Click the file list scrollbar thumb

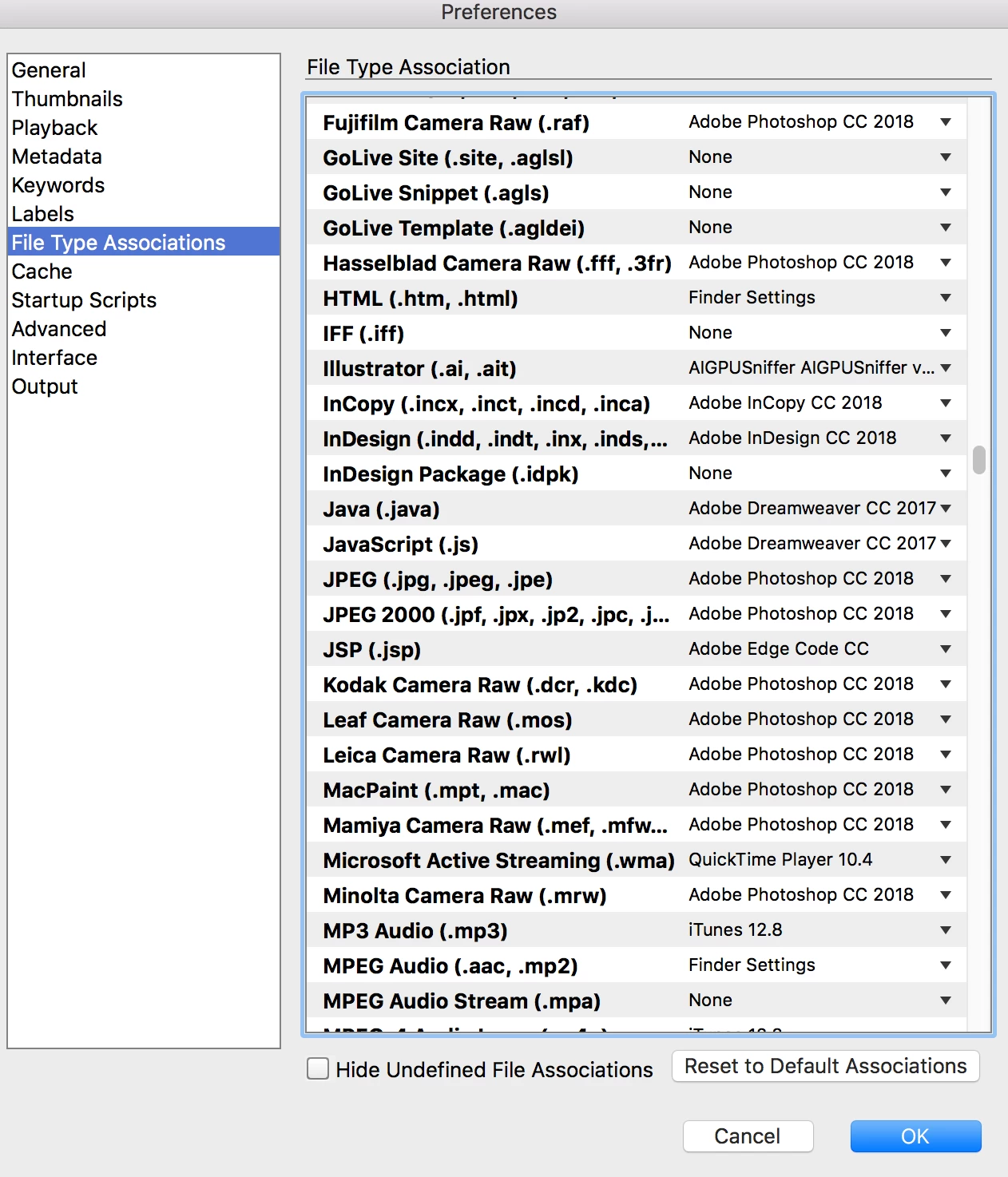979,460
